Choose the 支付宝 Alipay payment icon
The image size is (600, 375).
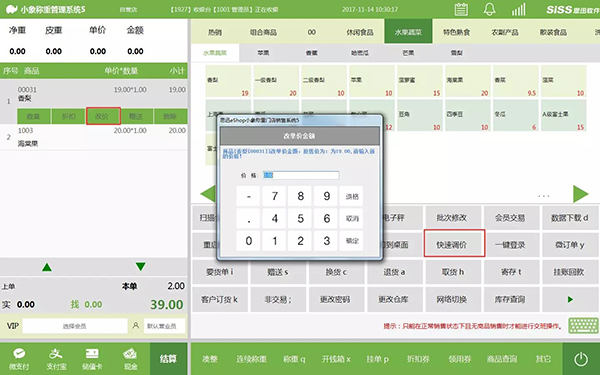tap(55, 353)
